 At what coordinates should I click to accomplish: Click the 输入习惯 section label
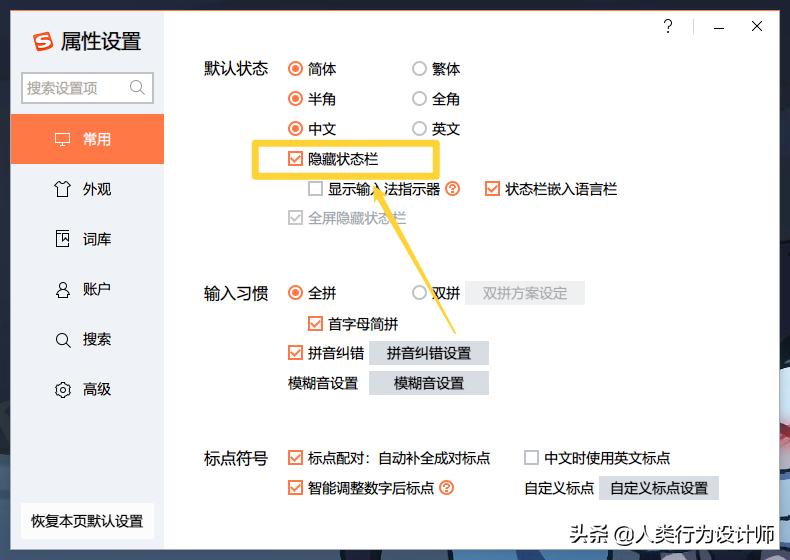(236, 293)
